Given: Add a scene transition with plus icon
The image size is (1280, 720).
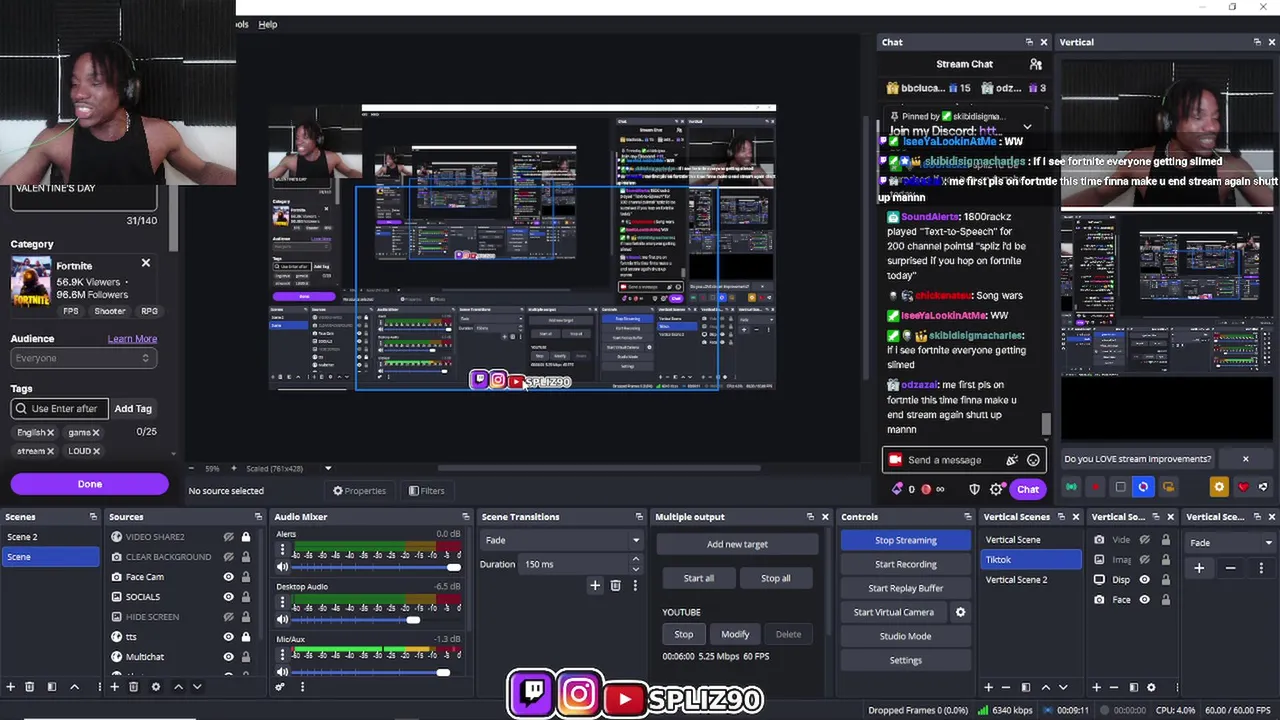Looking at the screenshot, I should tap(595, 586).
